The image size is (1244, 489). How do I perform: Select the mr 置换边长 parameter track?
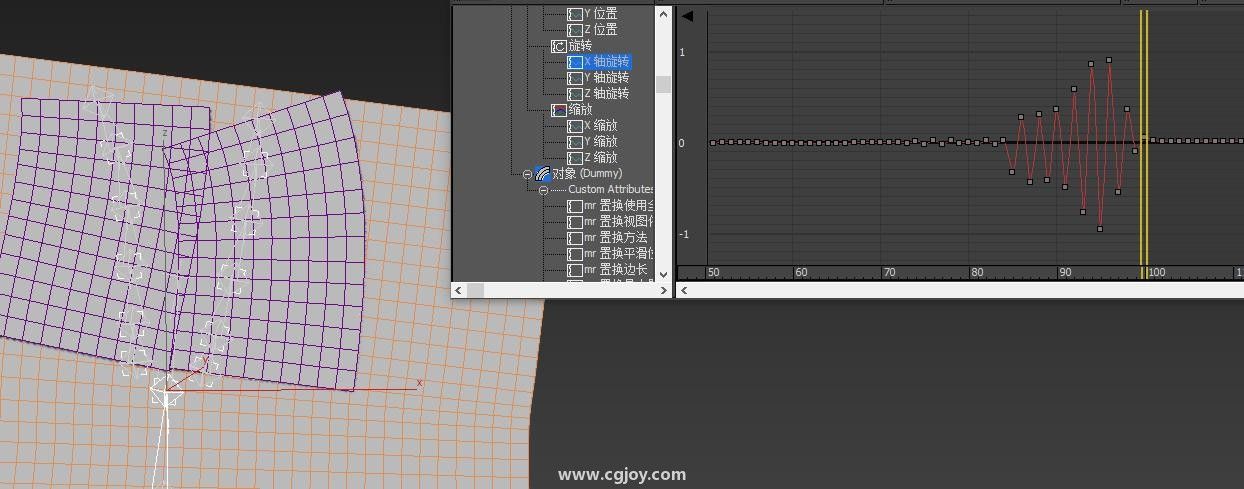(615, 270)
